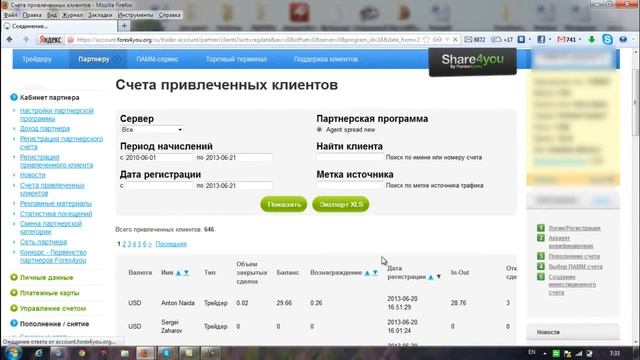640x360 pixels.
Task: Open the Пополнение счета step link
Action: 574,256
